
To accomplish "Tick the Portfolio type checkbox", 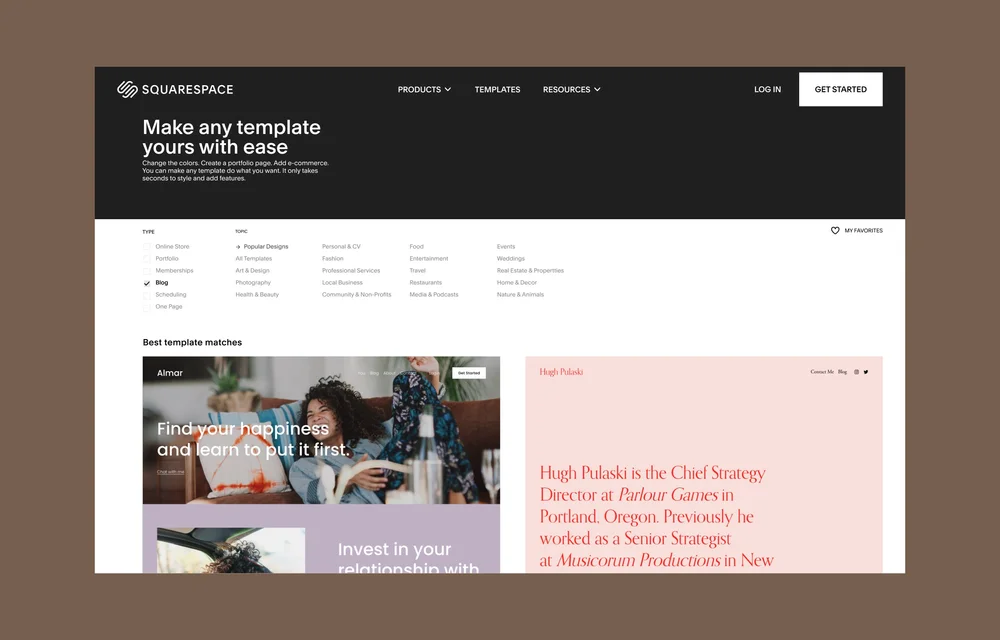I will [x=147, y=259].
